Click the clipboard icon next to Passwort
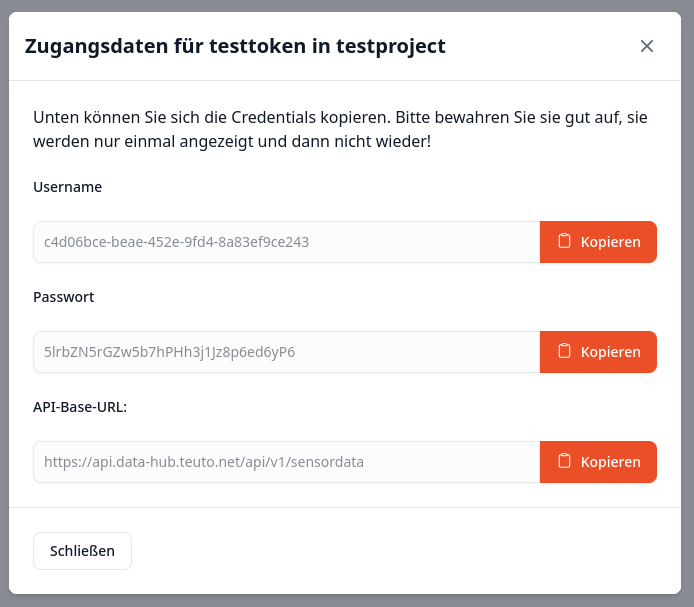 (565, 351)
